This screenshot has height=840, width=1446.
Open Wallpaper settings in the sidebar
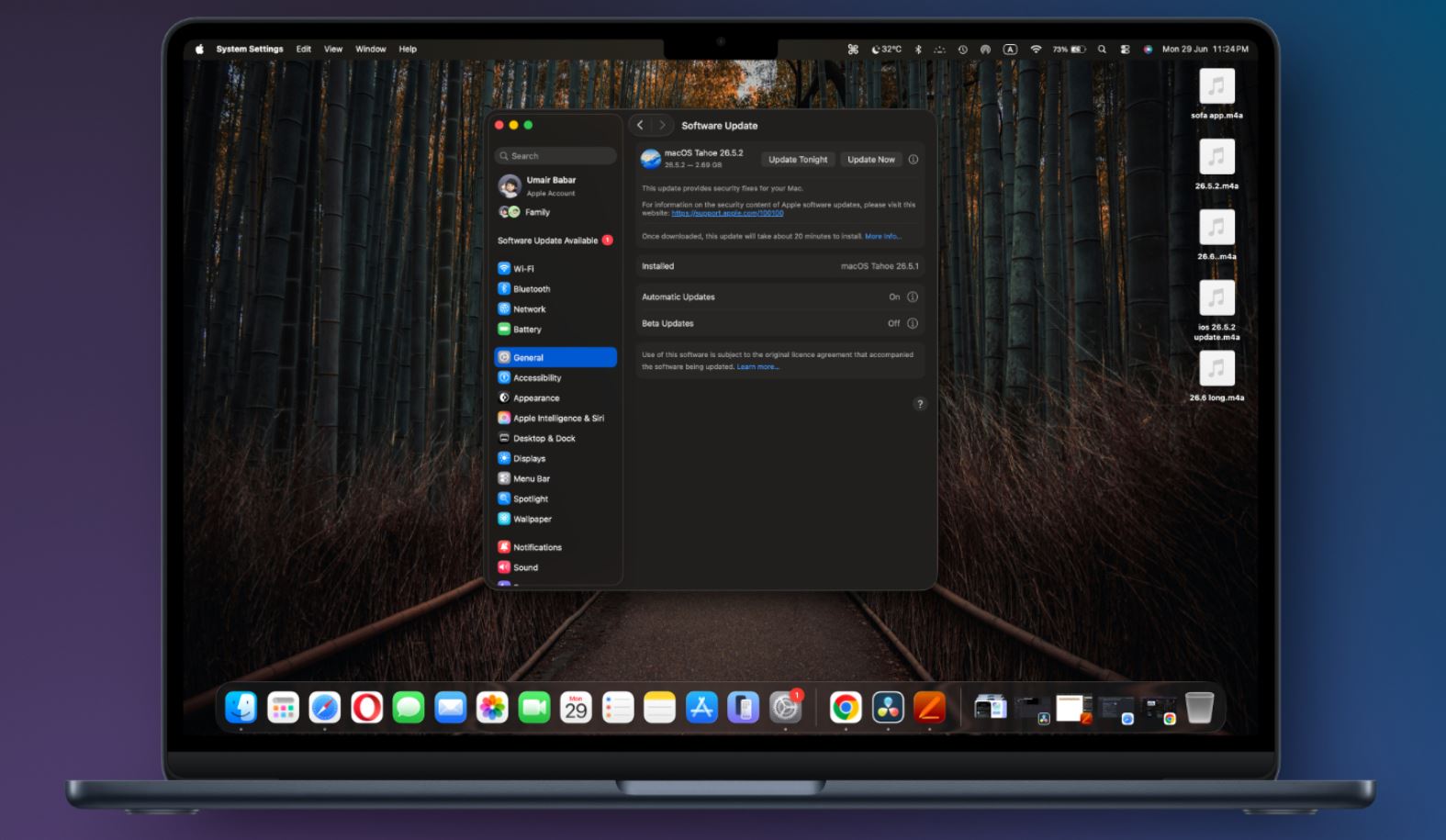click(x=555, y=519)
